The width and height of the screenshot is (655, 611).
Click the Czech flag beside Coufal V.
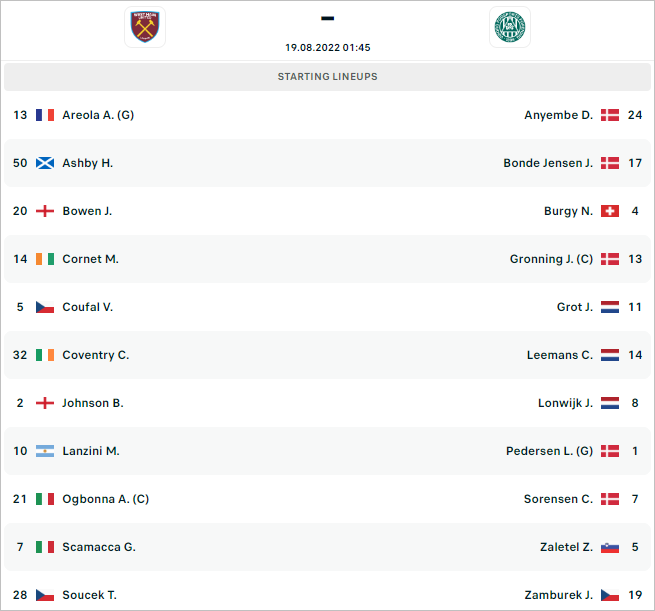[45, 307]
